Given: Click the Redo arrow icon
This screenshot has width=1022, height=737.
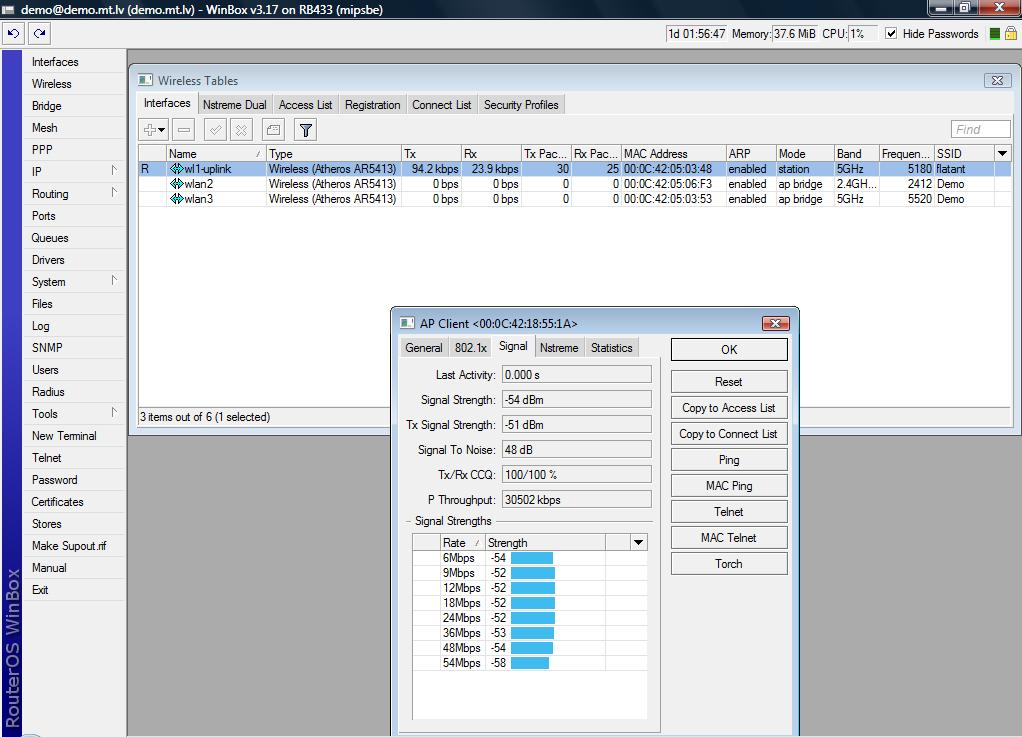Looking at the screenshot, I should (39, 33).
